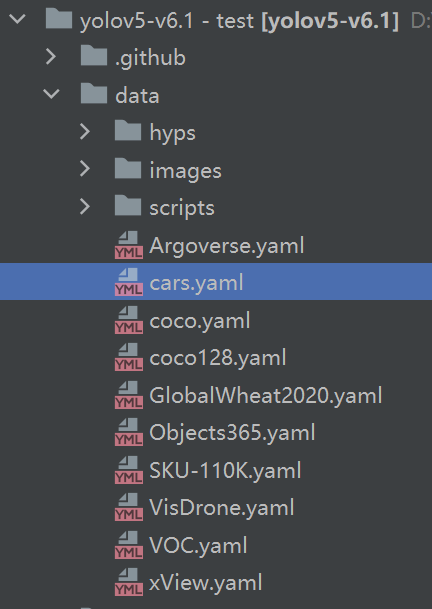Click the YML icon beside Objects365.yaml
Image resolution: width=432 pixels, height=609 pixels.
(129, 432)
